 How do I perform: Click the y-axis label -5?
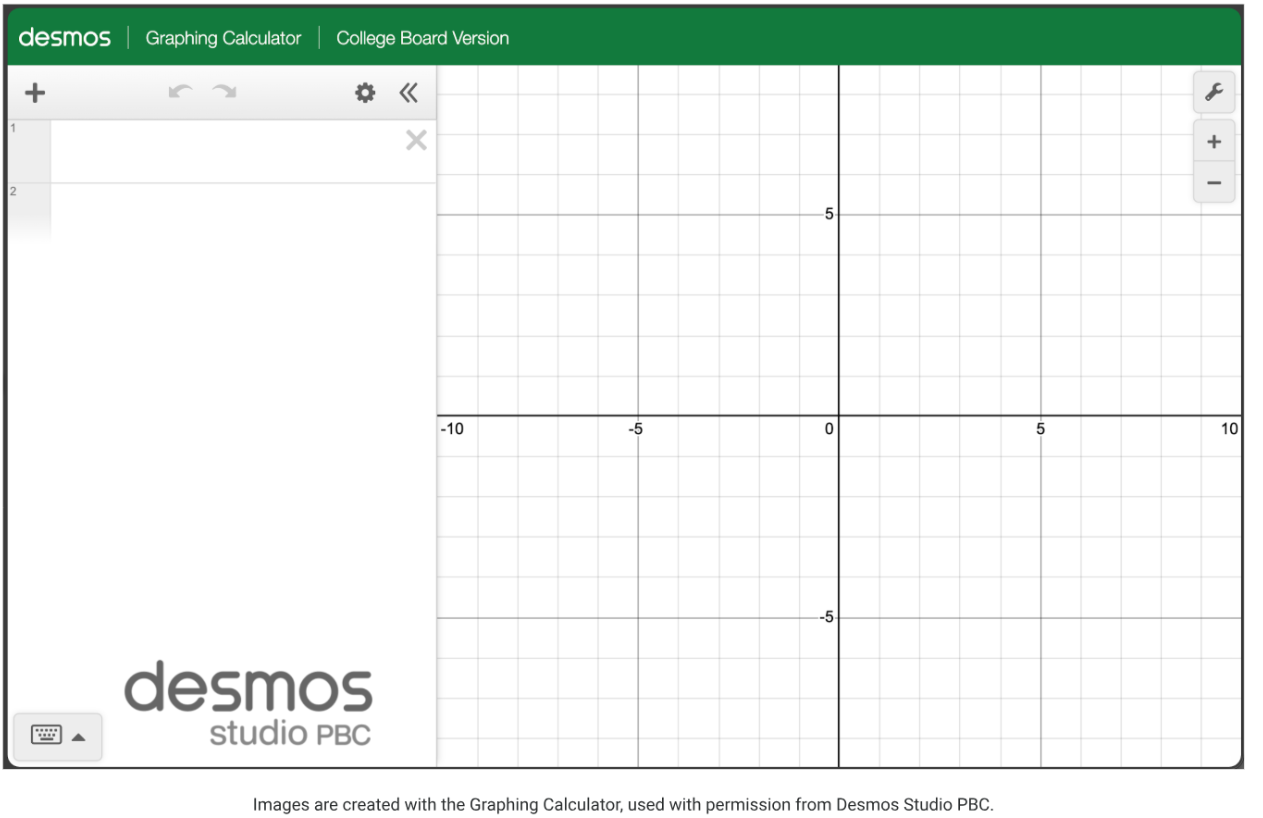click(827, 617)
